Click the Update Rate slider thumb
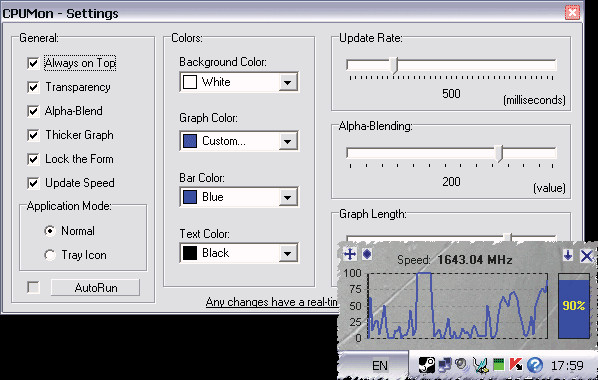The width and height of the screenshot is (598, 380). (394, 65)
